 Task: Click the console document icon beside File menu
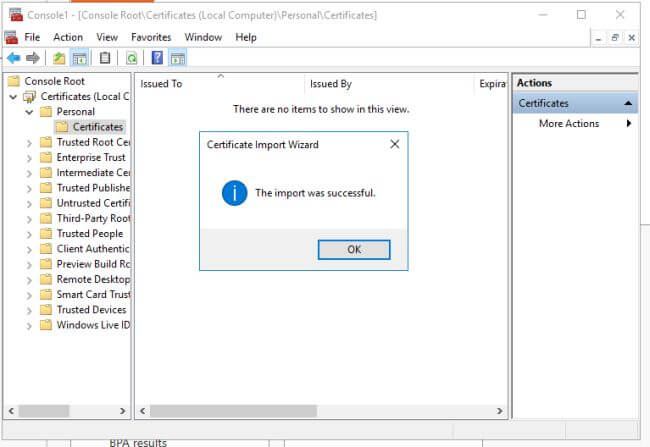pyautogui.click(x=11, y=38)
